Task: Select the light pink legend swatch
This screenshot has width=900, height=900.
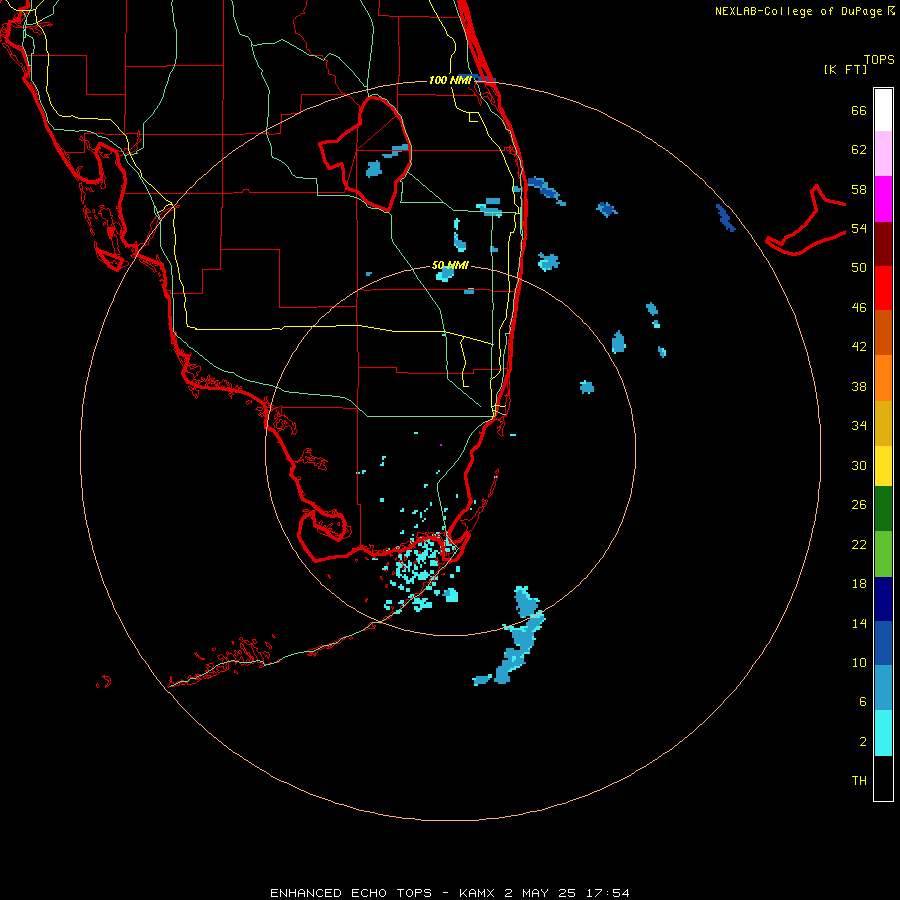Action: [883, 154]
